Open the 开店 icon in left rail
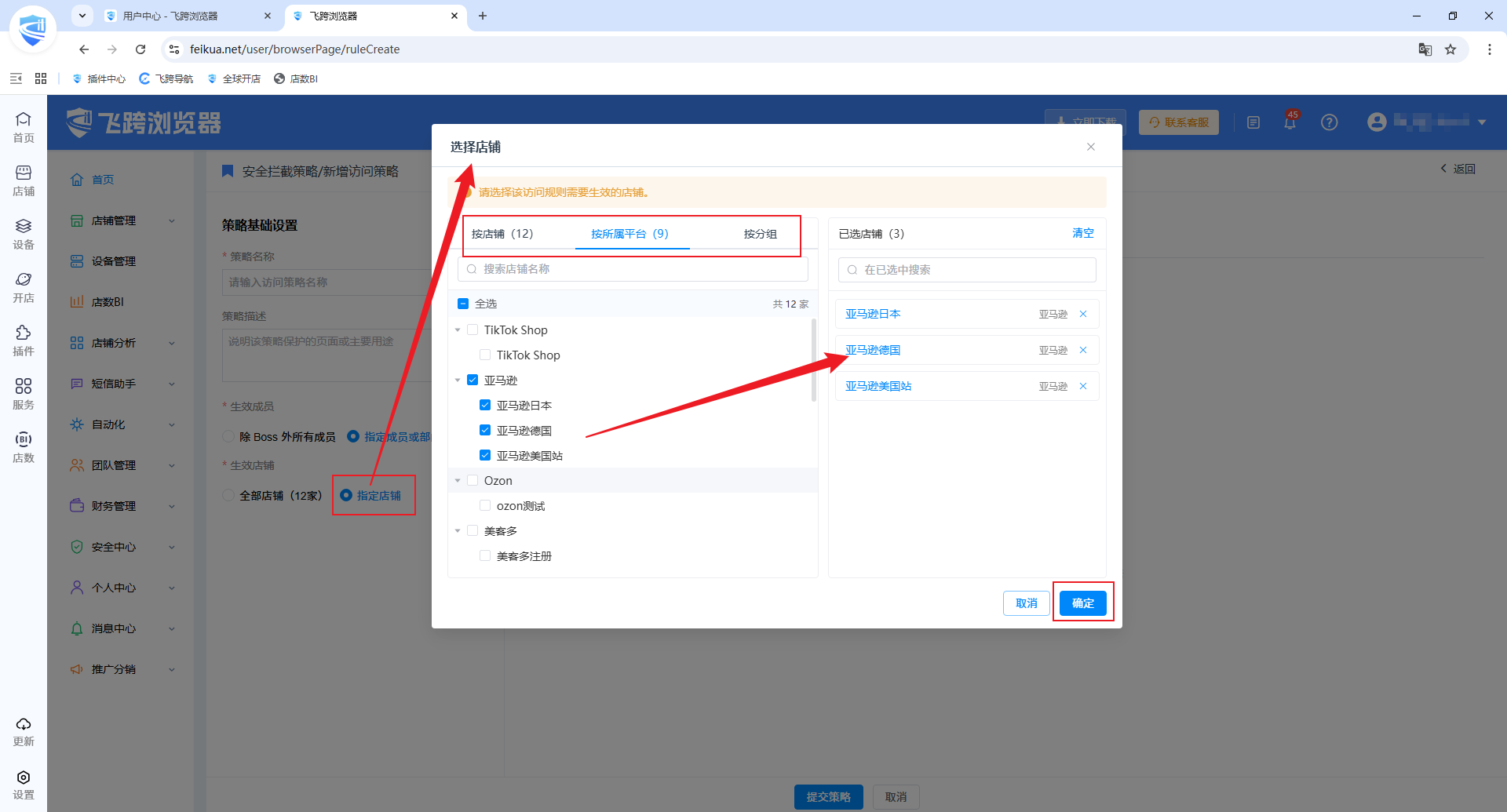 [x=24, y=287]
